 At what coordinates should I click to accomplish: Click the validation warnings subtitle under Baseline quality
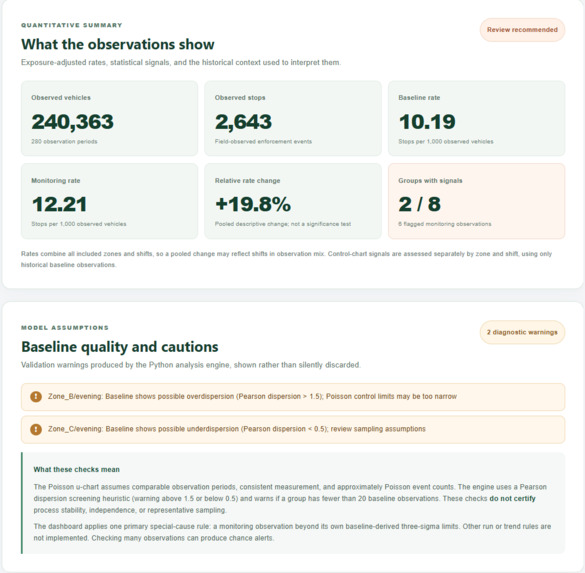pos(190,365)
